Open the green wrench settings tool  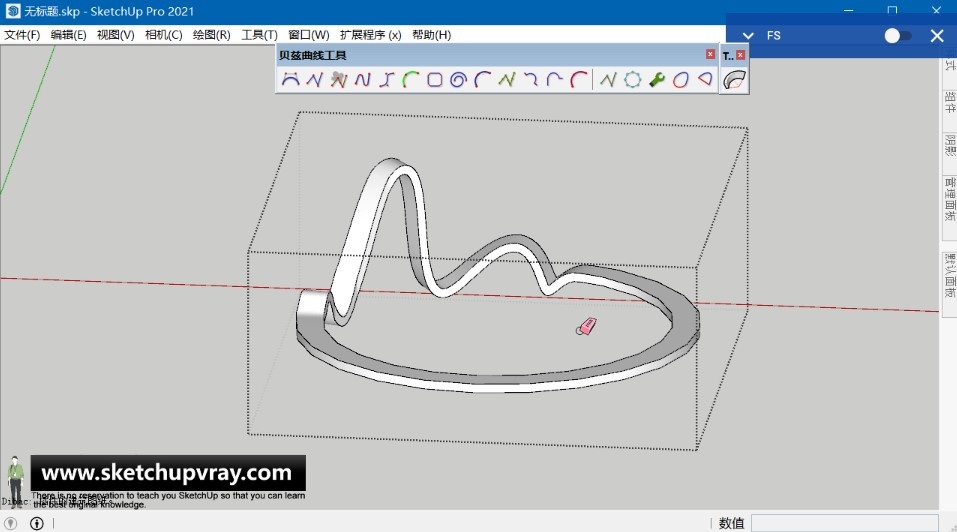pos(657,80)
